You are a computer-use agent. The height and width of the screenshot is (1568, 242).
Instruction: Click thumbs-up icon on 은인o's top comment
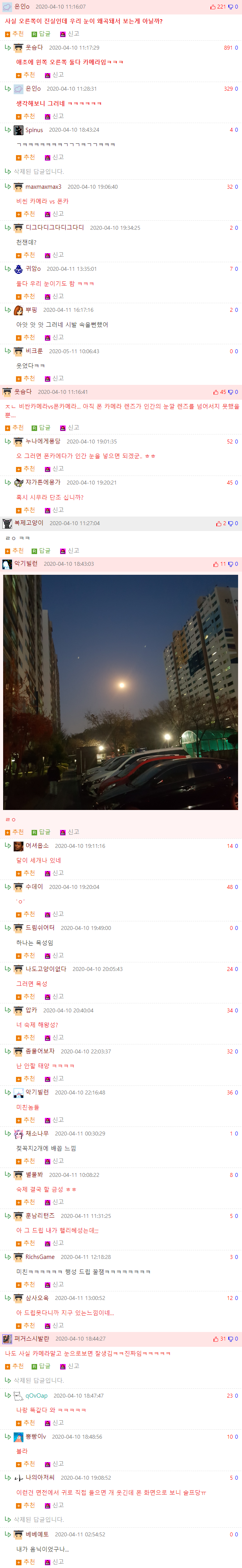[x=214, y=7]
